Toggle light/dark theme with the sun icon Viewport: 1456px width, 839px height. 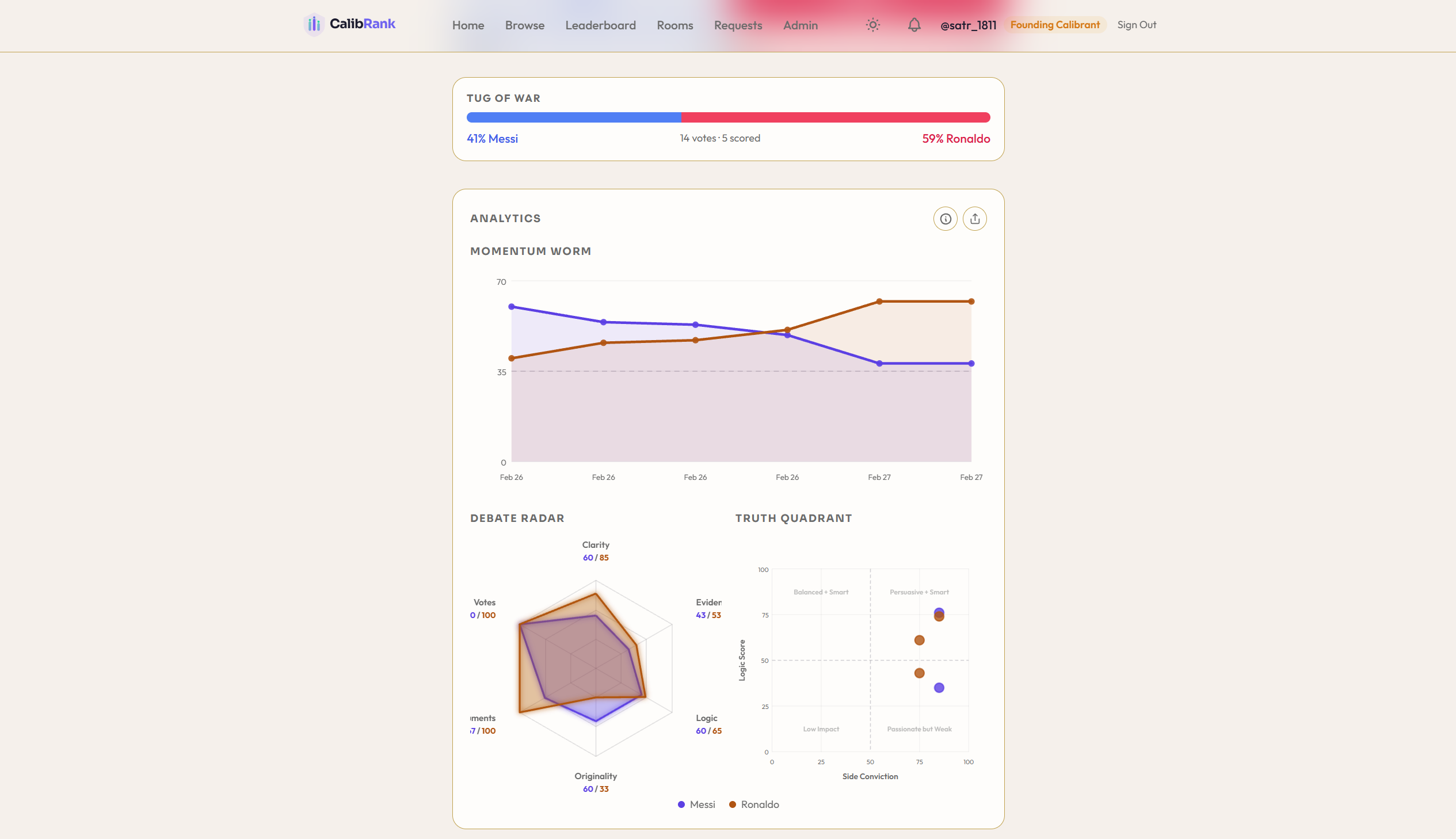872,25
